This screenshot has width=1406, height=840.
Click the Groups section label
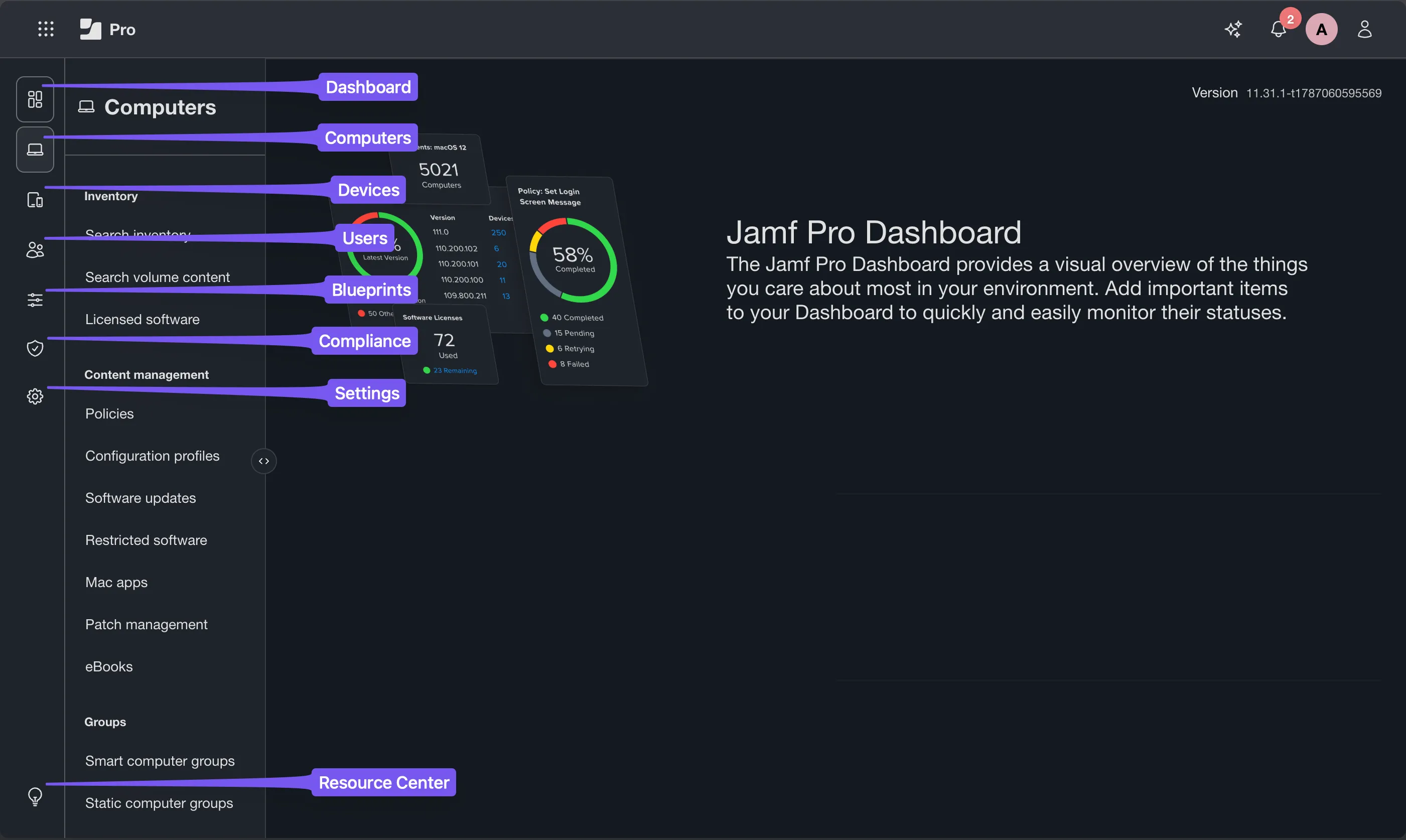click(x=105, y=722)
